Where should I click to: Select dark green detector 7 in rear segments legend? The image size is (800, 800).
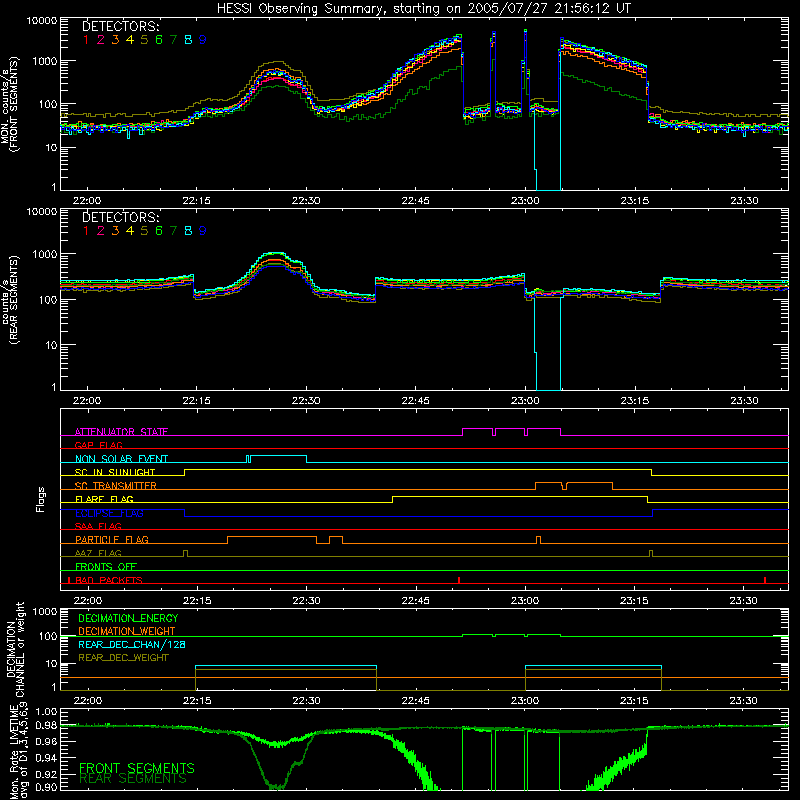[173, 231]
